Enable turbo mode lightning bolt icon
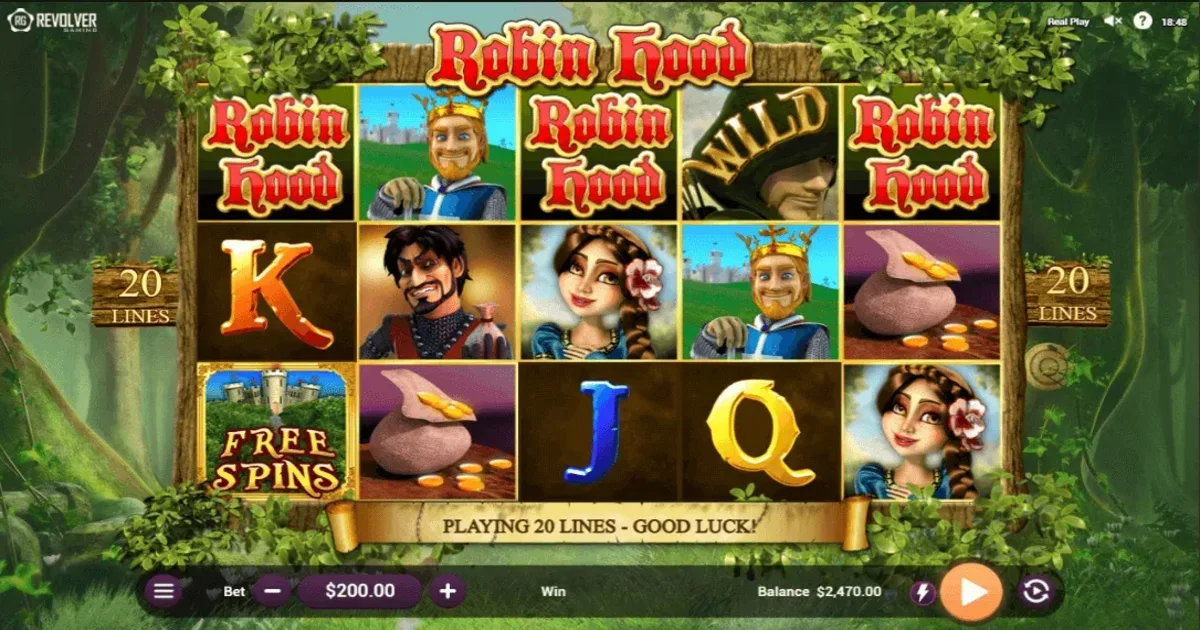 coord(922,593)
